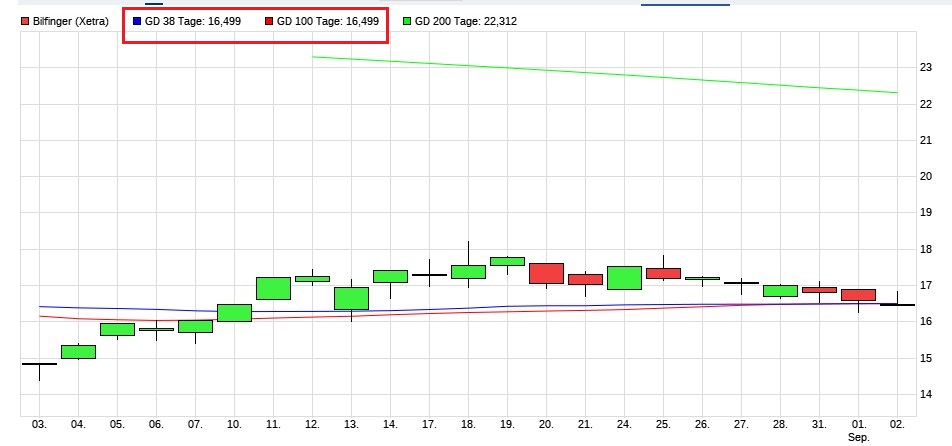Click the red GD 100 Tage legend swatch
952x446 pixels.
[268, 21]
